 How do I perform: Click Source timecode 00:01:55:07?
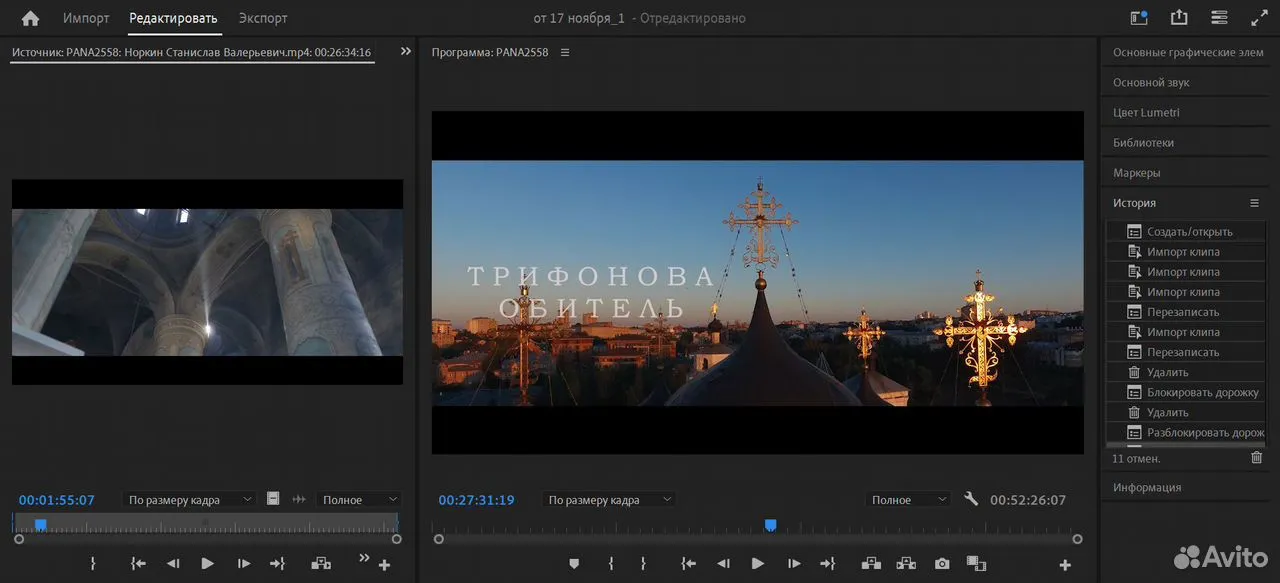point(56,500)
